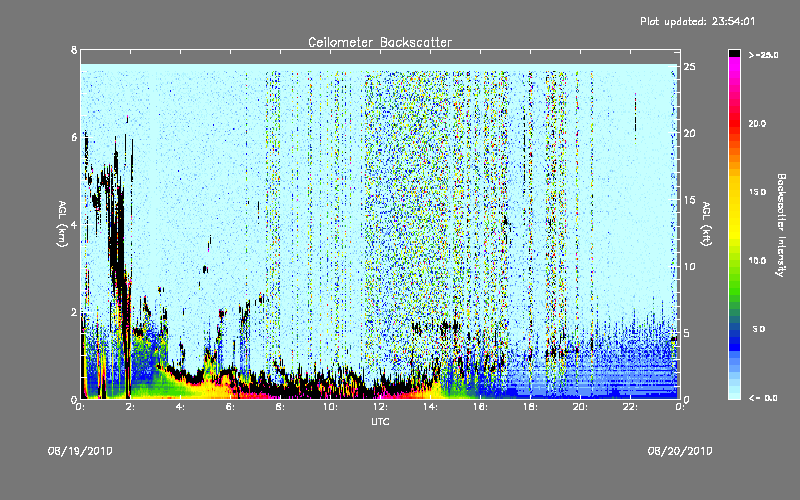Click the right kft axis tick '20'
Viewport: 800px width, 500px height.
click(690, 134)
